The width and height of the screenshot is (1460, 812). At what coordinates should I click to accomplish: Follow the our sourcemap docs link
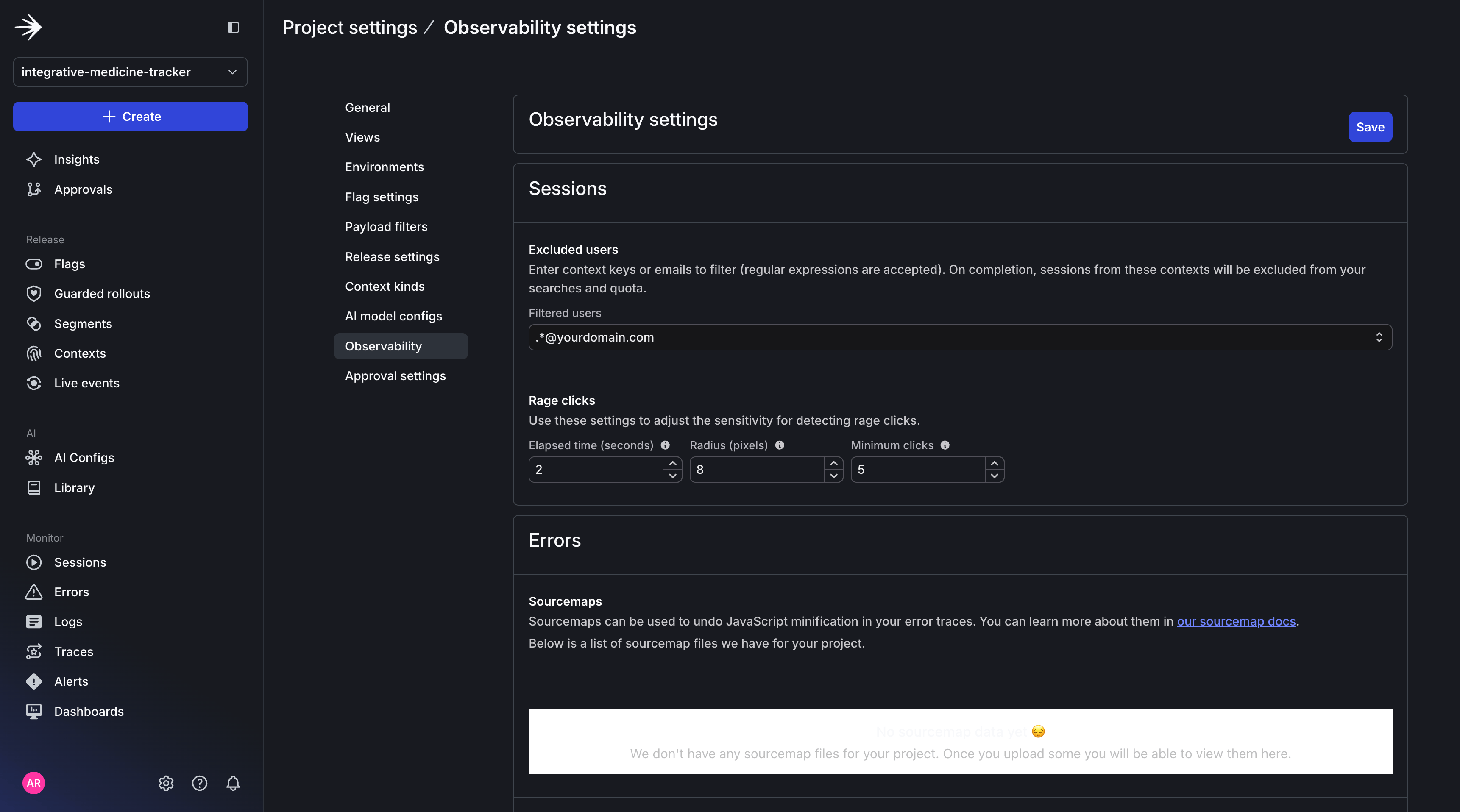[x=1236, y=621]
